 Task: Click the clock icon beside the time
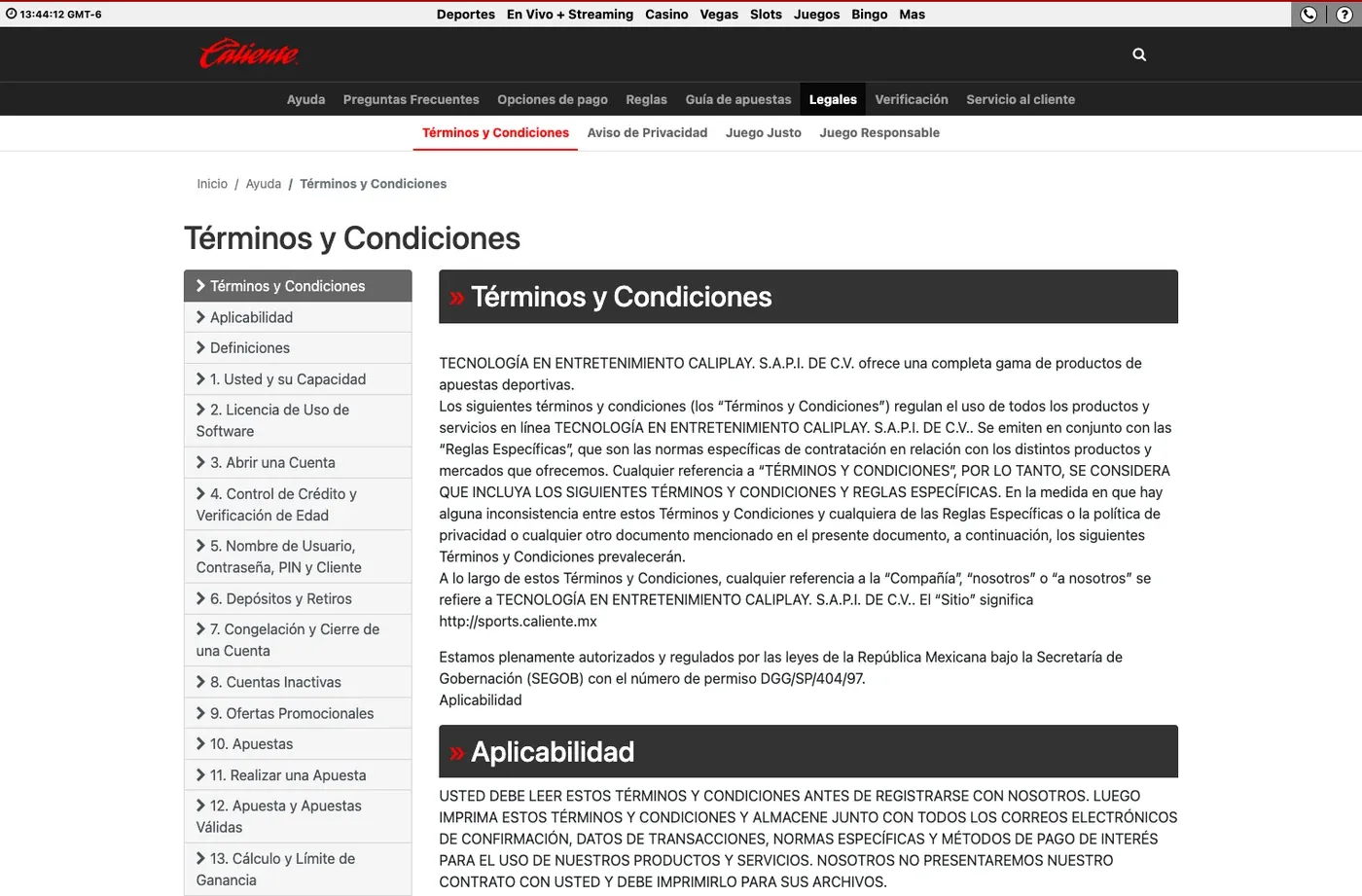12,14
